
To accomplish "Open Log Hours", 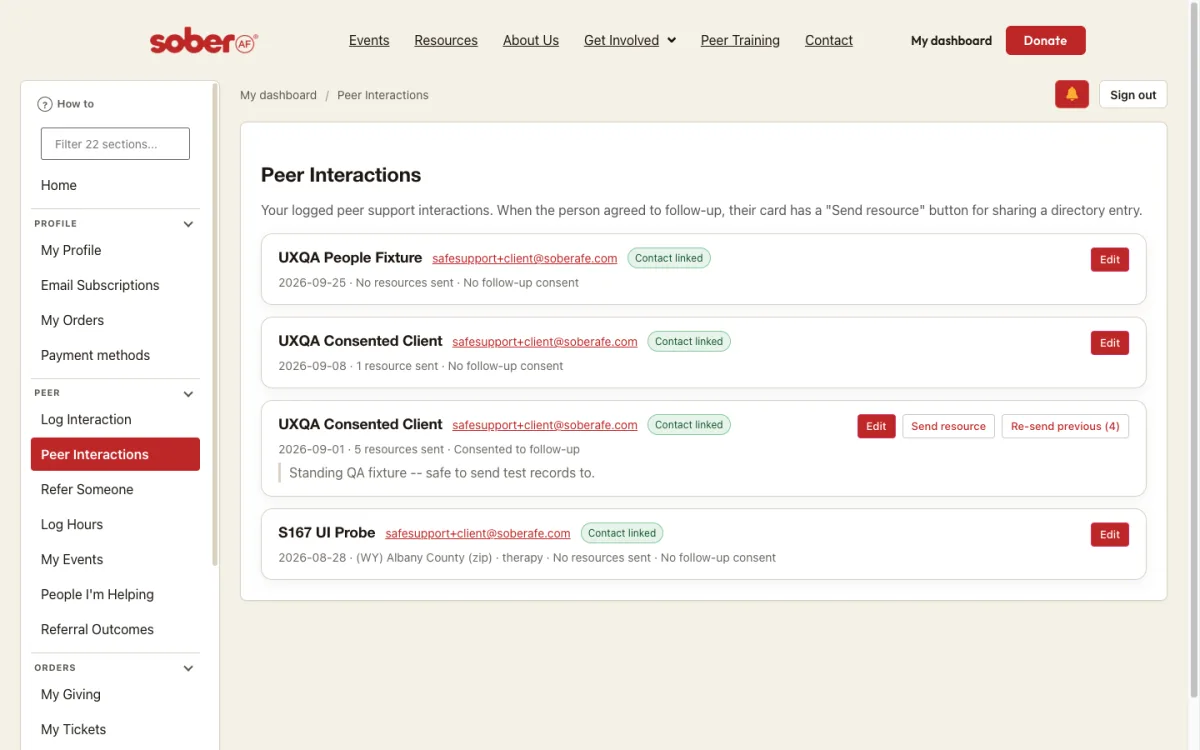I will click(115, 524).
